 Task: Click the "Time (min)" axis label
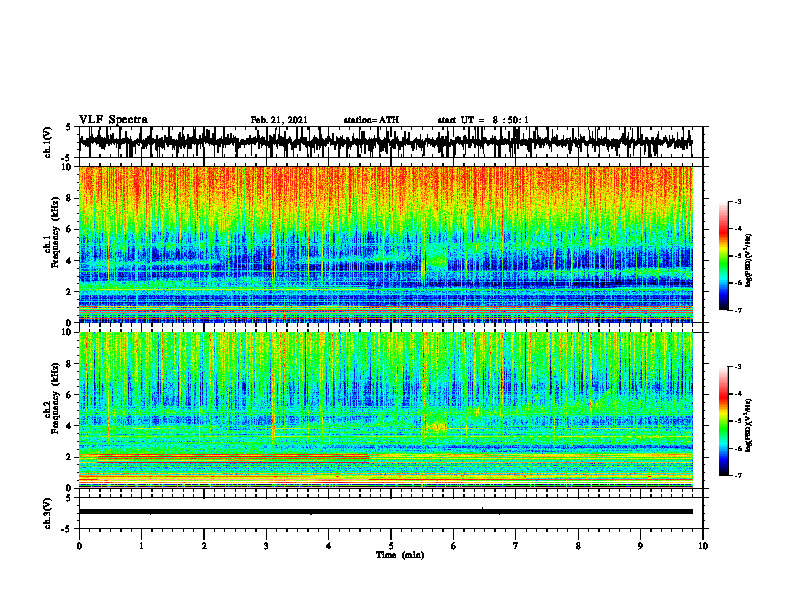[x=400, y=555]
